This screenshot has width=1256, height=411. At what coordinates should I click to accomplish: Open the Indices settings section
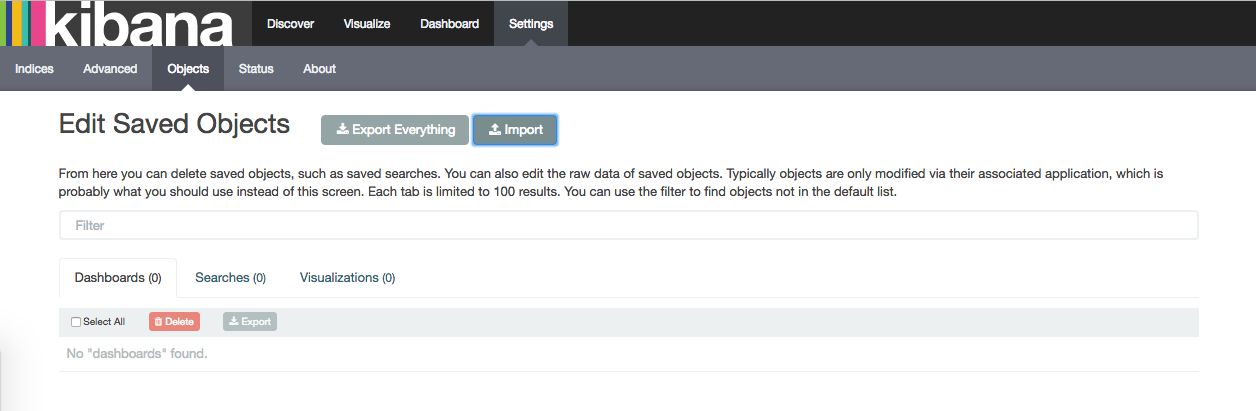(x=34, y=69)
